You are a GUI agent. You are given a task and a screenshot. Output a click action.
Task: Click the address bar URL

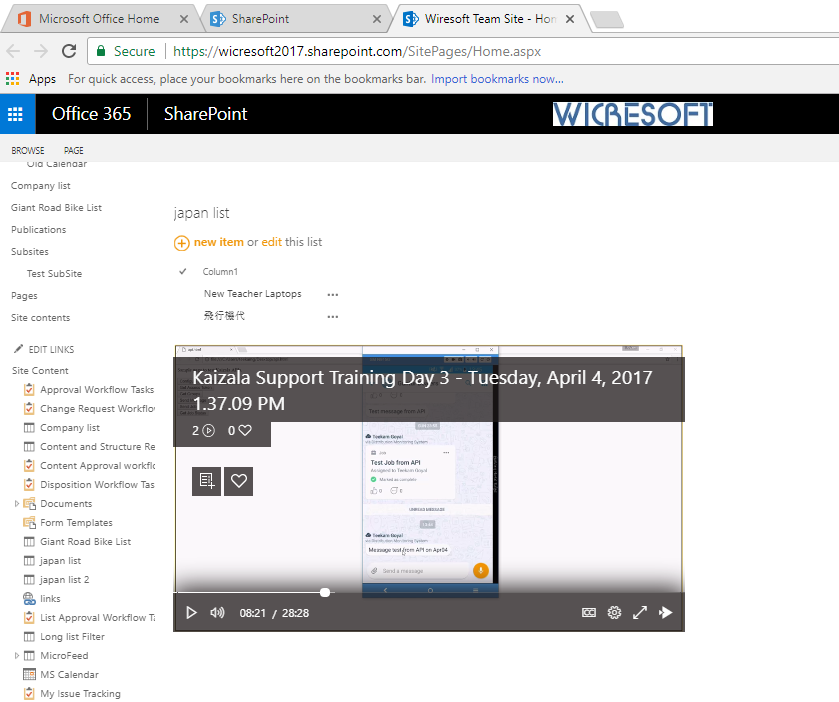(x=357, y=51)
